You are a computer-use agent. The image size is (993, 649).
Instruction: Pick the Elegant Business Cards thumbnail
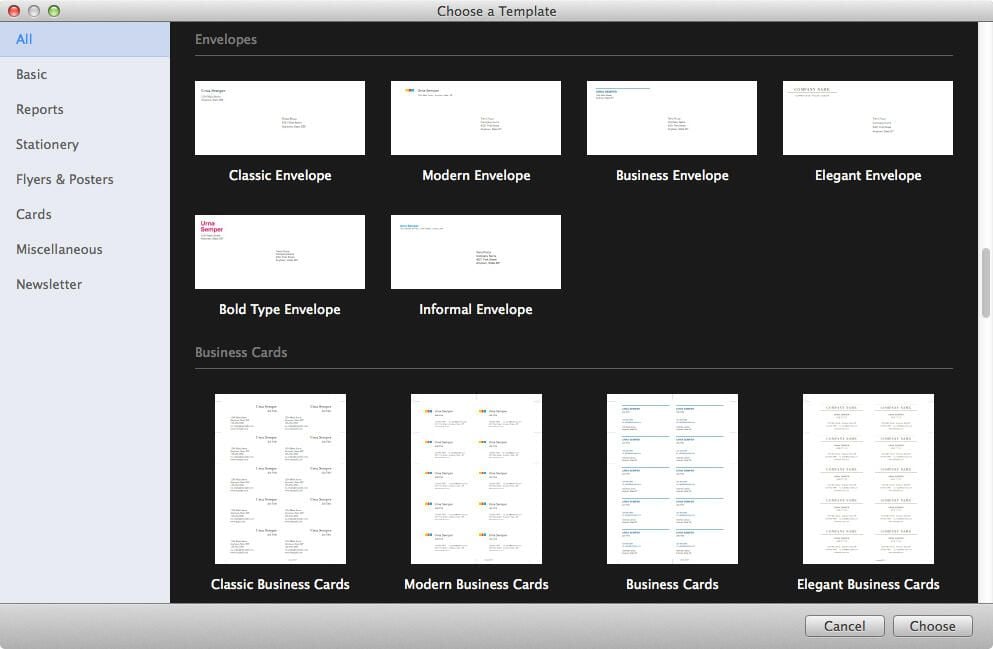pyautogui.click(x=868, y=479)
